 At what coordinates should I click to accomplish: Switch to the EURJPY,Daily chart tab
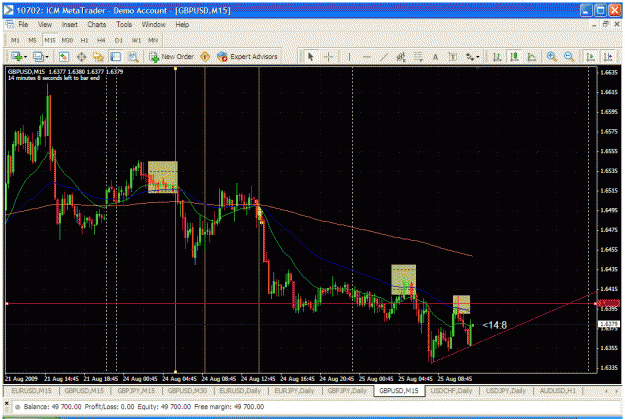coord(294,391)
